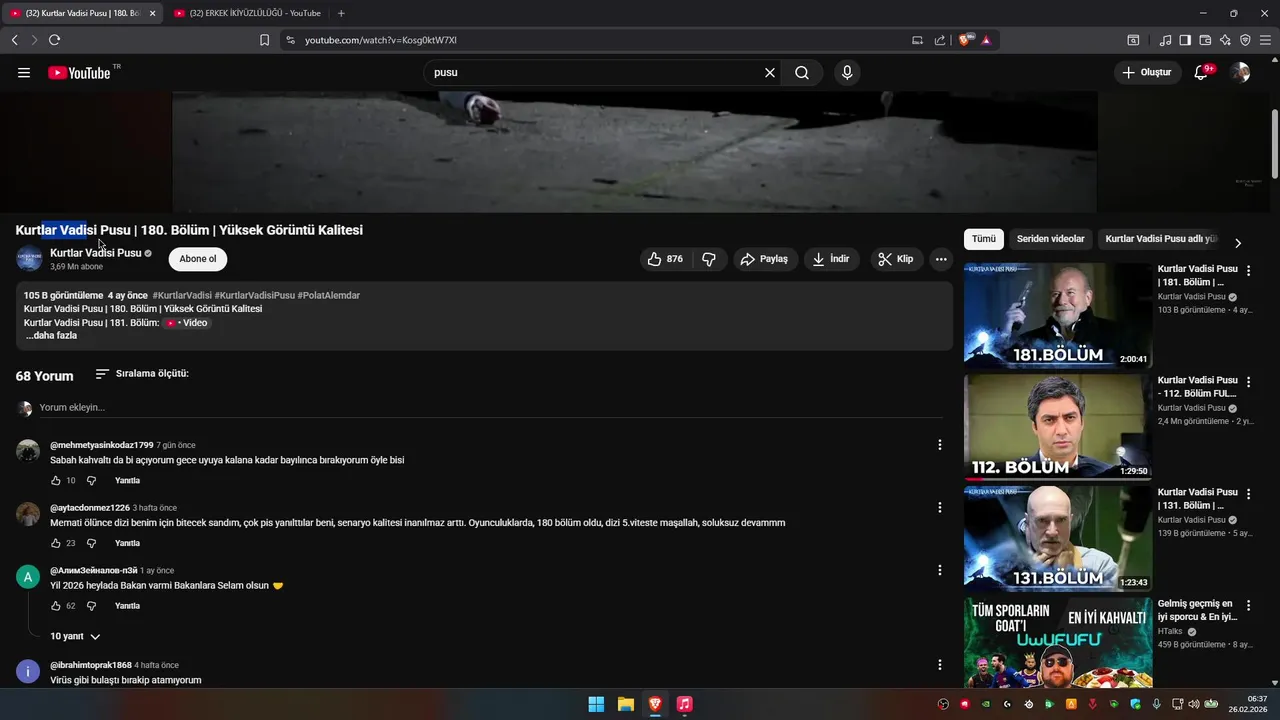Subscribe with the Abone ol button
This screenshot has height=720, width=1280.
pos(198,259)
